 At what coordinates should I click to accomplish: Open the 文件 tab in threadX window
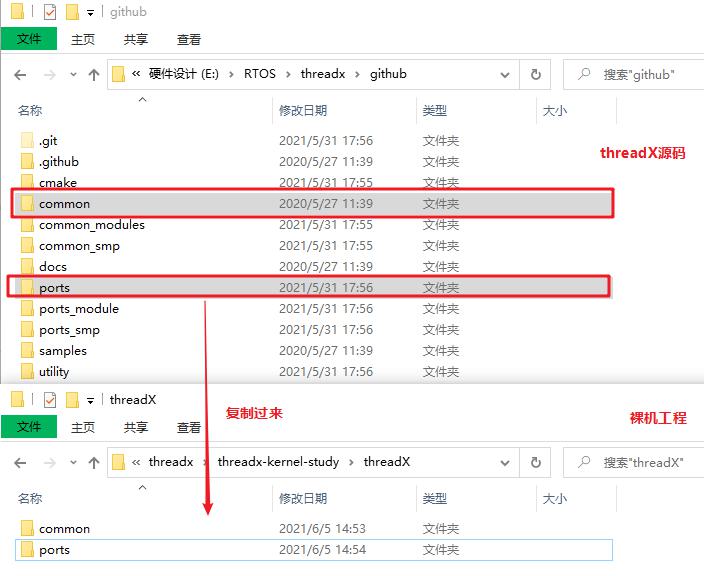(29, 427)
